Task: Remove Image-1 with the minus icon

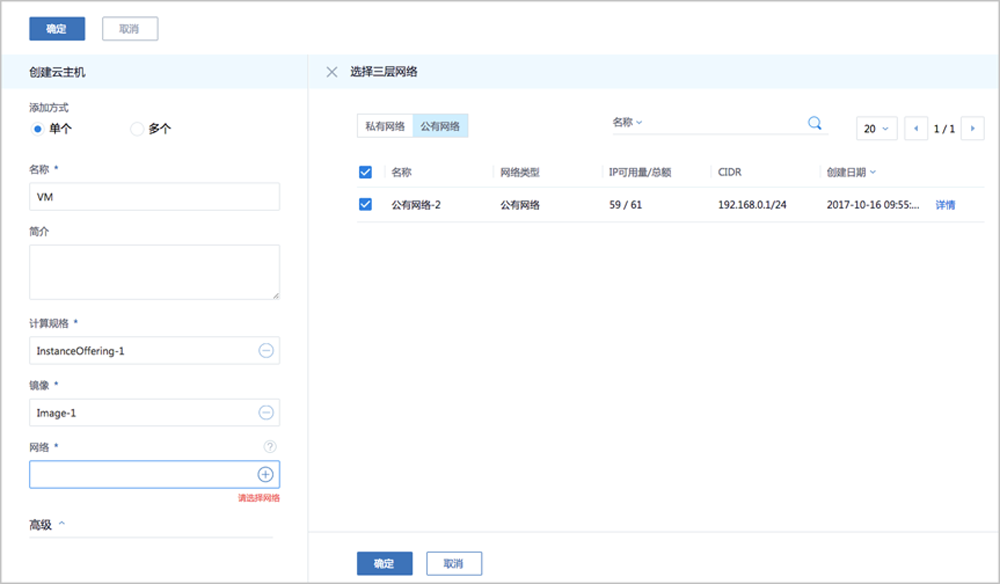Action: pyautogui.click(x=266, y=412)
